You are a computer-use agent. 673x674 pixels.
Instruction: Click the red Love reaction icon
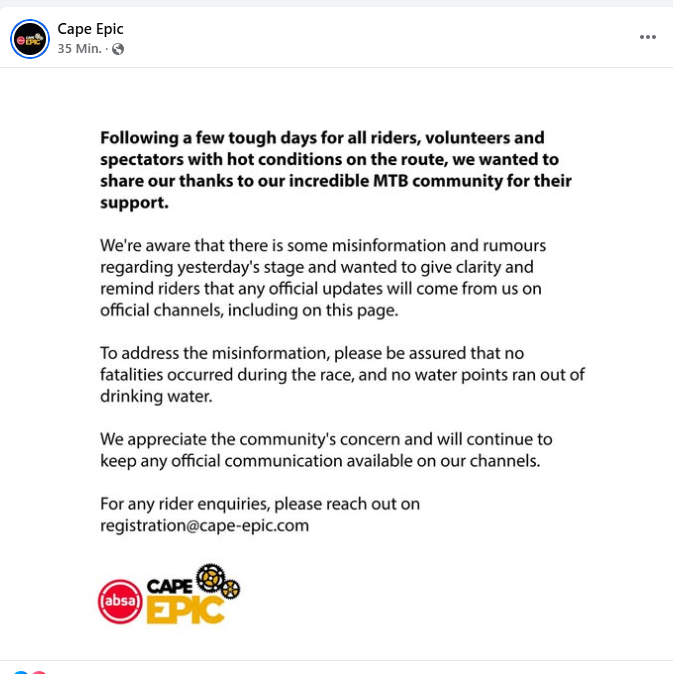(38, 671)
